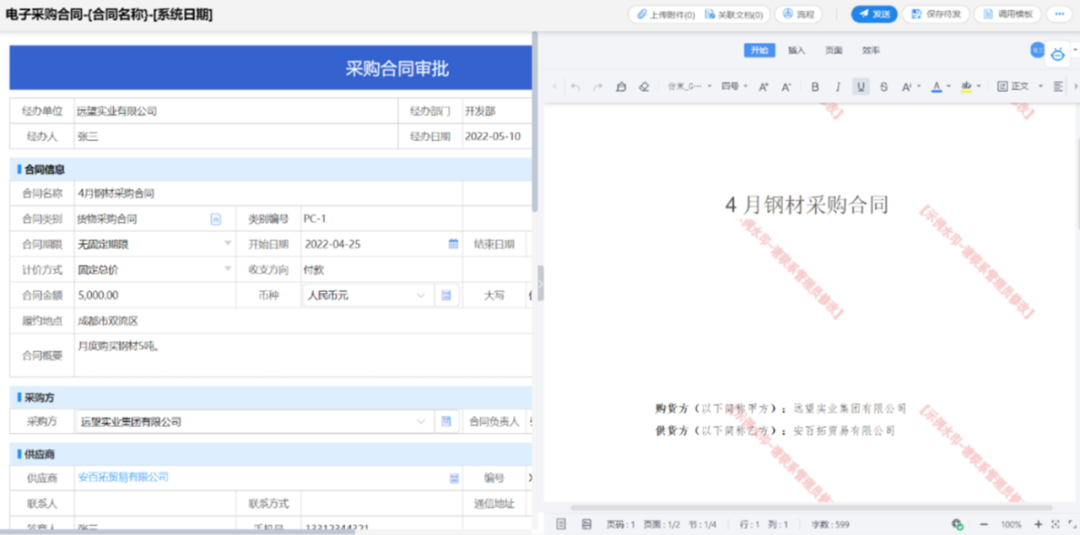Click the undo arrow in editor toolbar

pos(575,87)
